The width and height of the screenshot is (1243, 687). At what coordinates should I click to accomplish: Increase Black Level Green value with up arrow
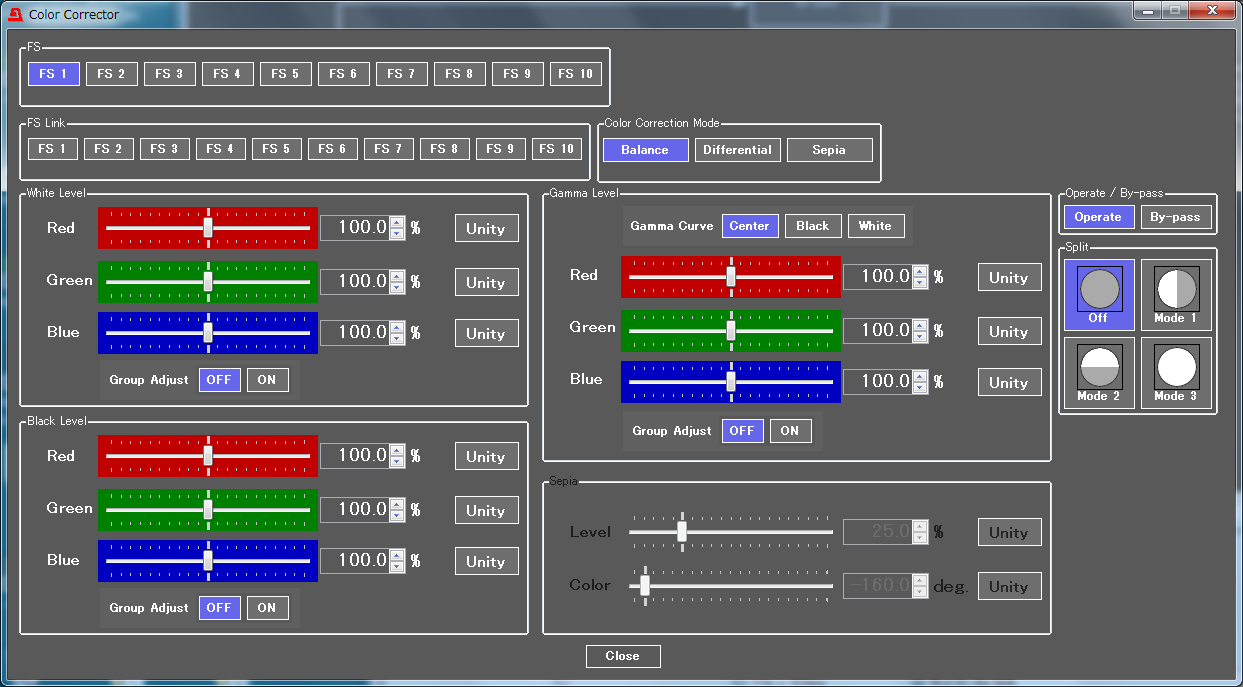(397, 504)
